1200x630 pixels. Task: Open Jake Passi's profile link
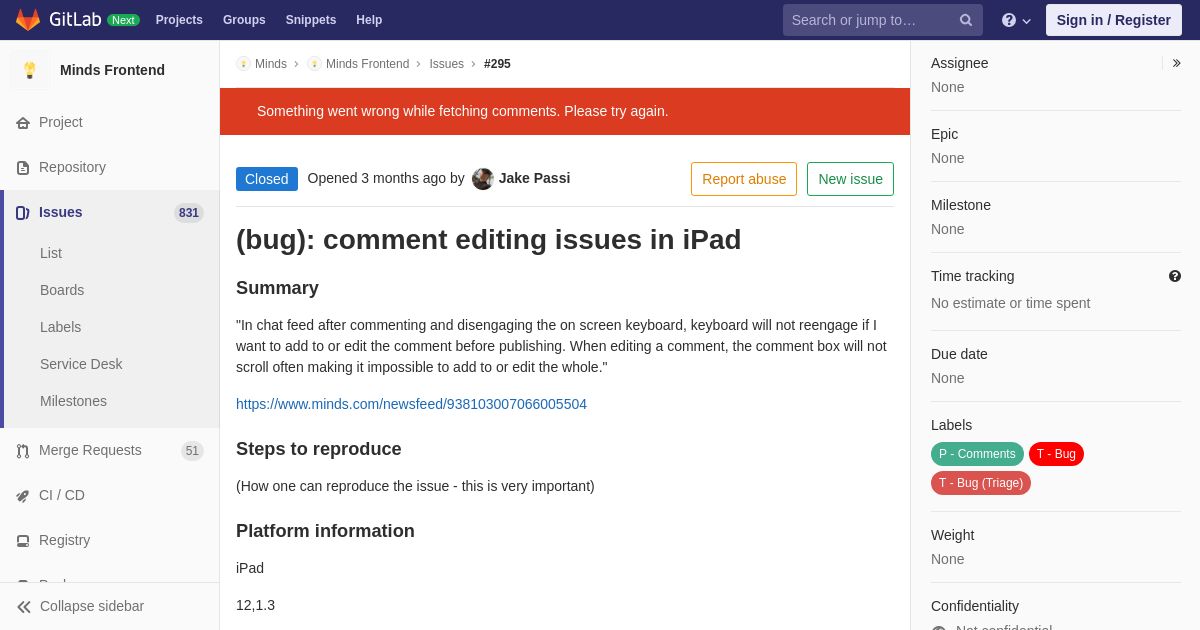534,178
